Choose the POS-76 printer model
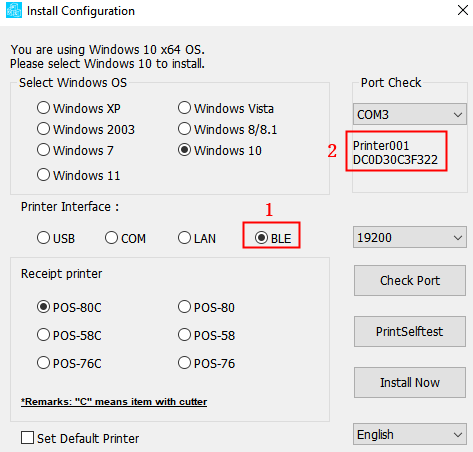Viewport: 473px width, 452px height. pyautogui.click(x=206, y=363)
